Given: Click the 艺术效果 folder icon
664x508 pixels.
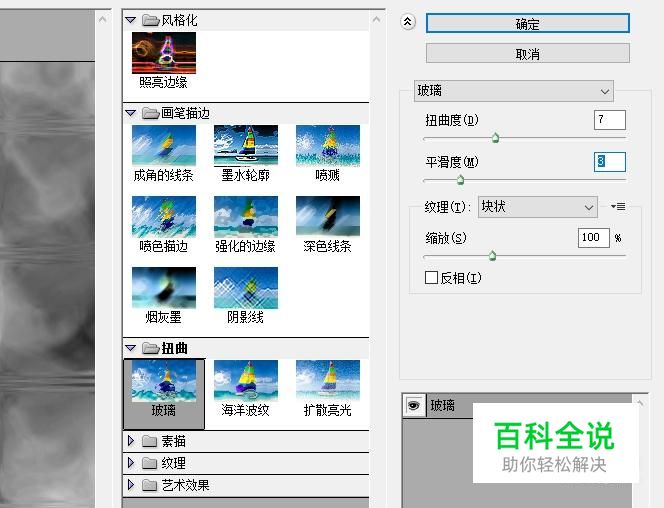Looking at the screenshot, I should (x=149, y=485).
